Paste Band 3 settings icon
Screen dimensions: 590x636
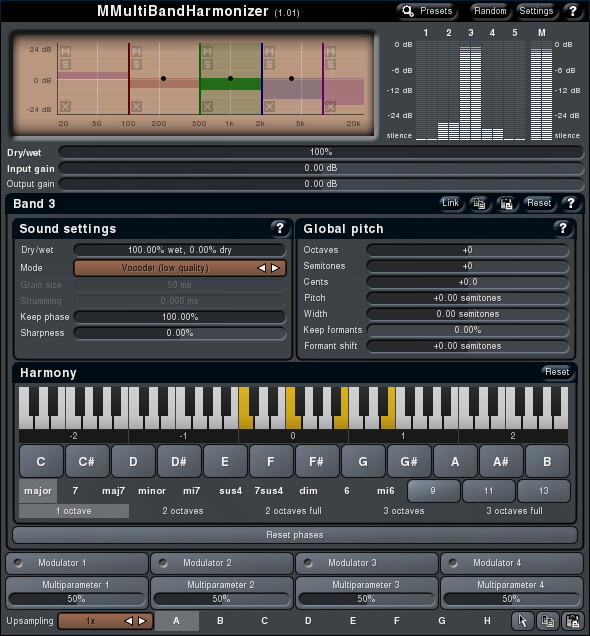point(506,203)
